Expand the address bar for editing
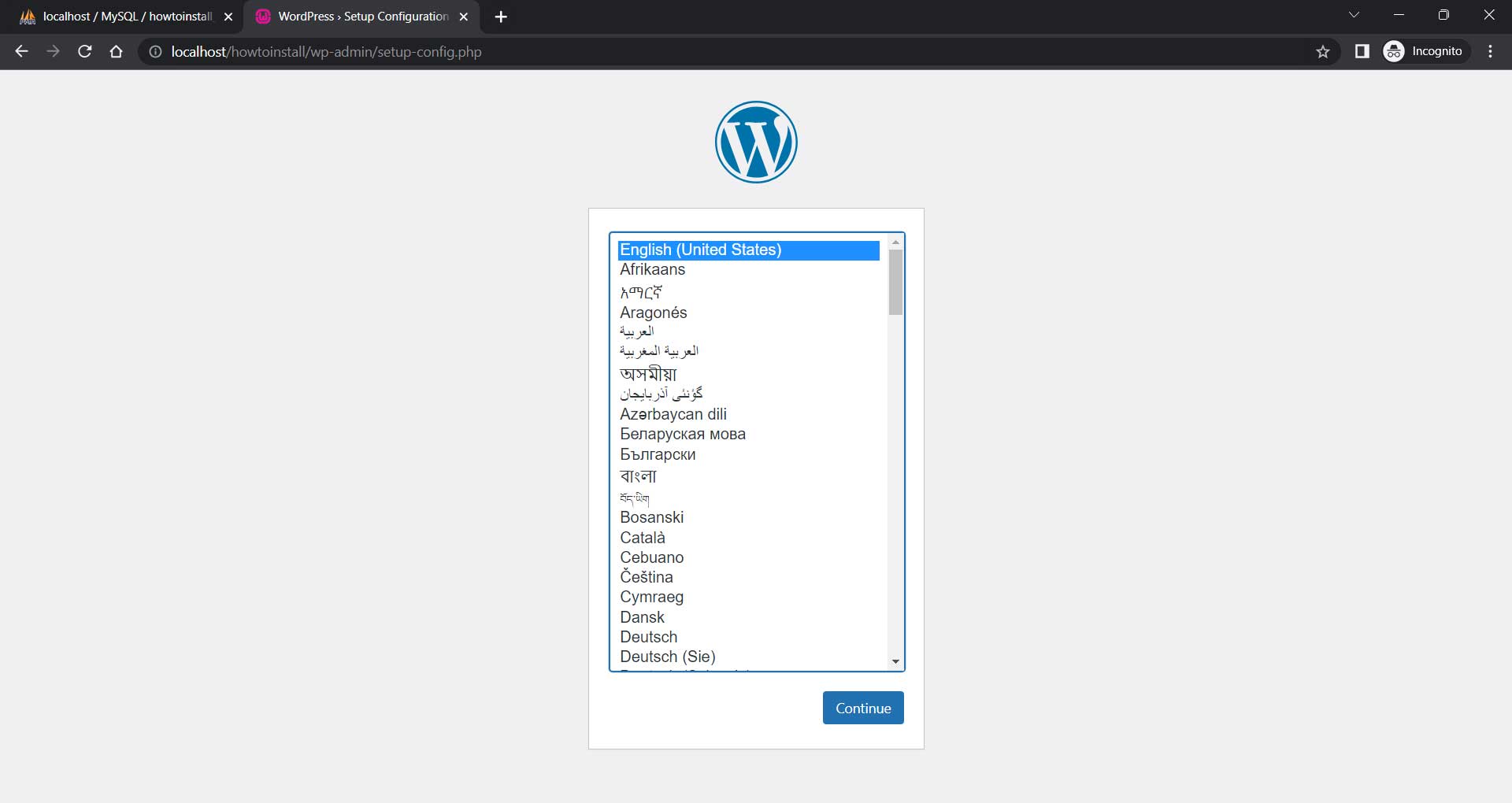1512x803 pixels. pos(551,52)
